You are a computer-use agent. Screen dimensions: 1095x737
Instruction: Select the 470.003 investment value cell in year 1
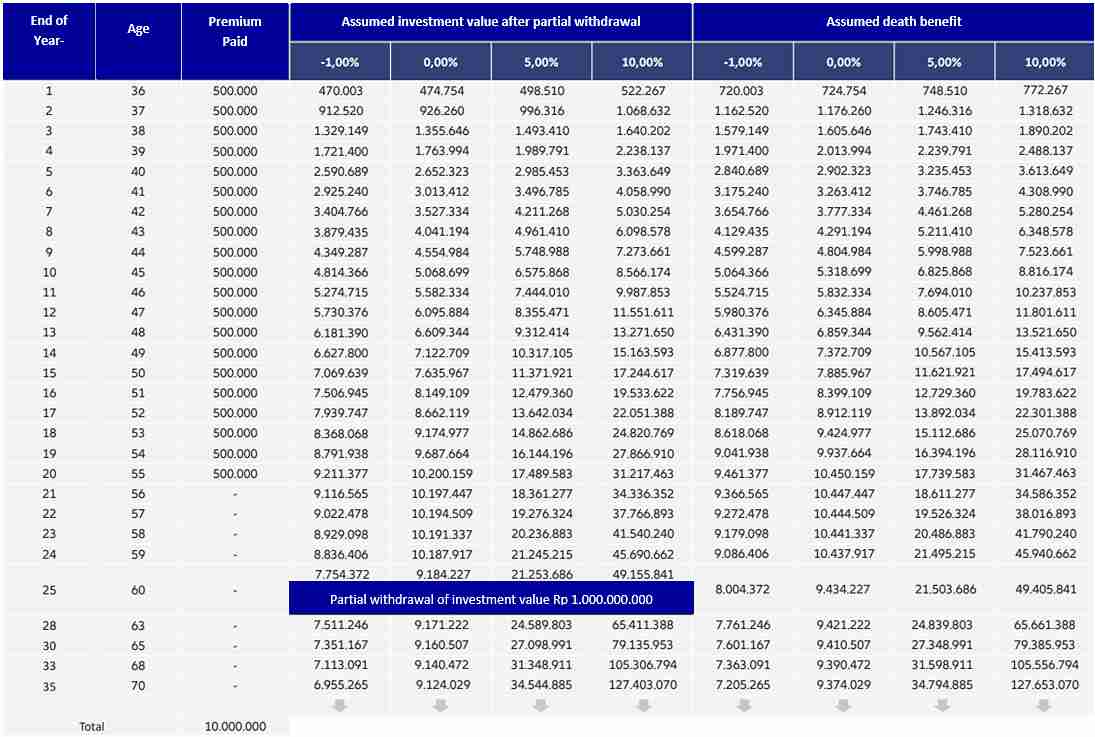tap(340, 91)
